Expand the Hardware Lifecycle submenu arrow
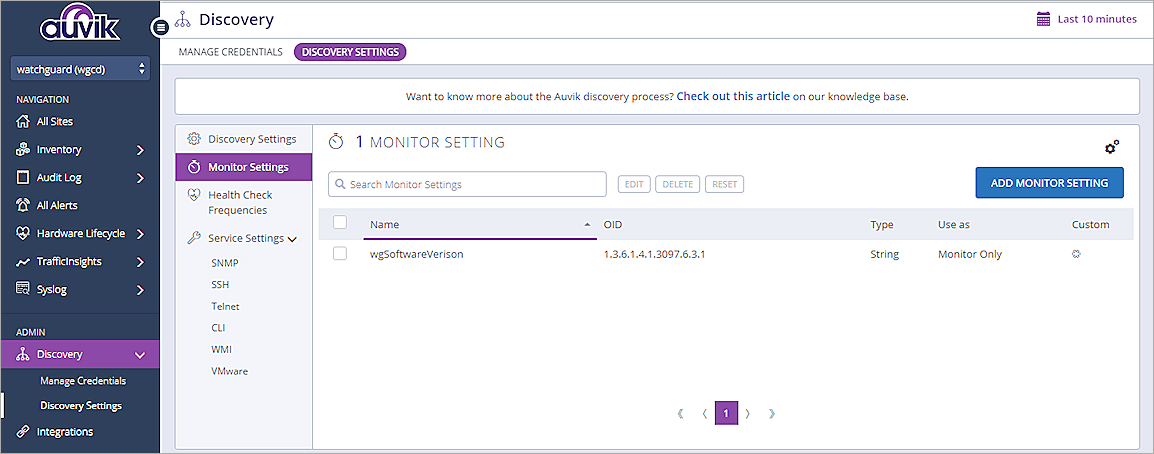1154x454 pixels. 141,234
